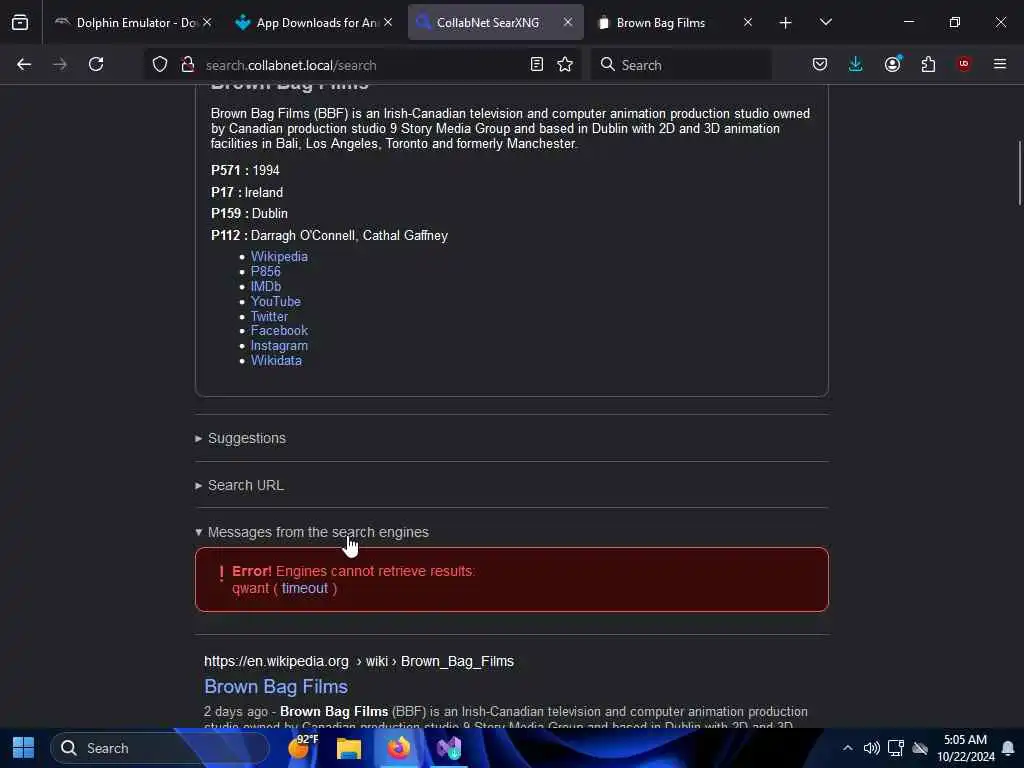
Task: Click the page vertical scrollbar thumb
Action: [1019, 172]
